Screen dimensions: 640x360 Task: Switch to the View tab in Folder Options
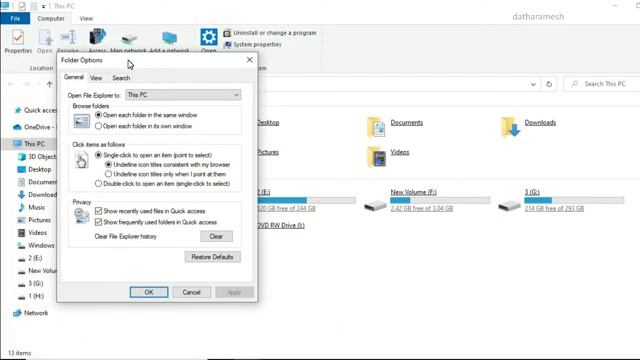96,78
